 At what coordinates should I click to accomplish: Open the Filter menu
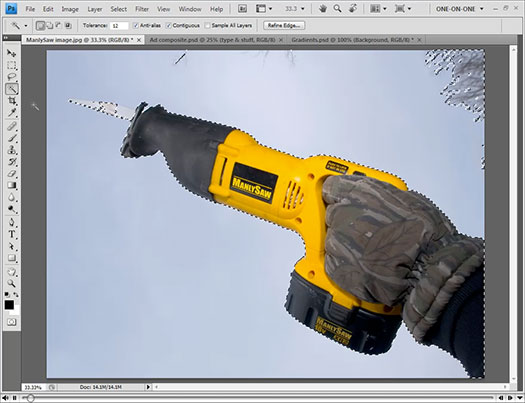(x=142, y=9)
